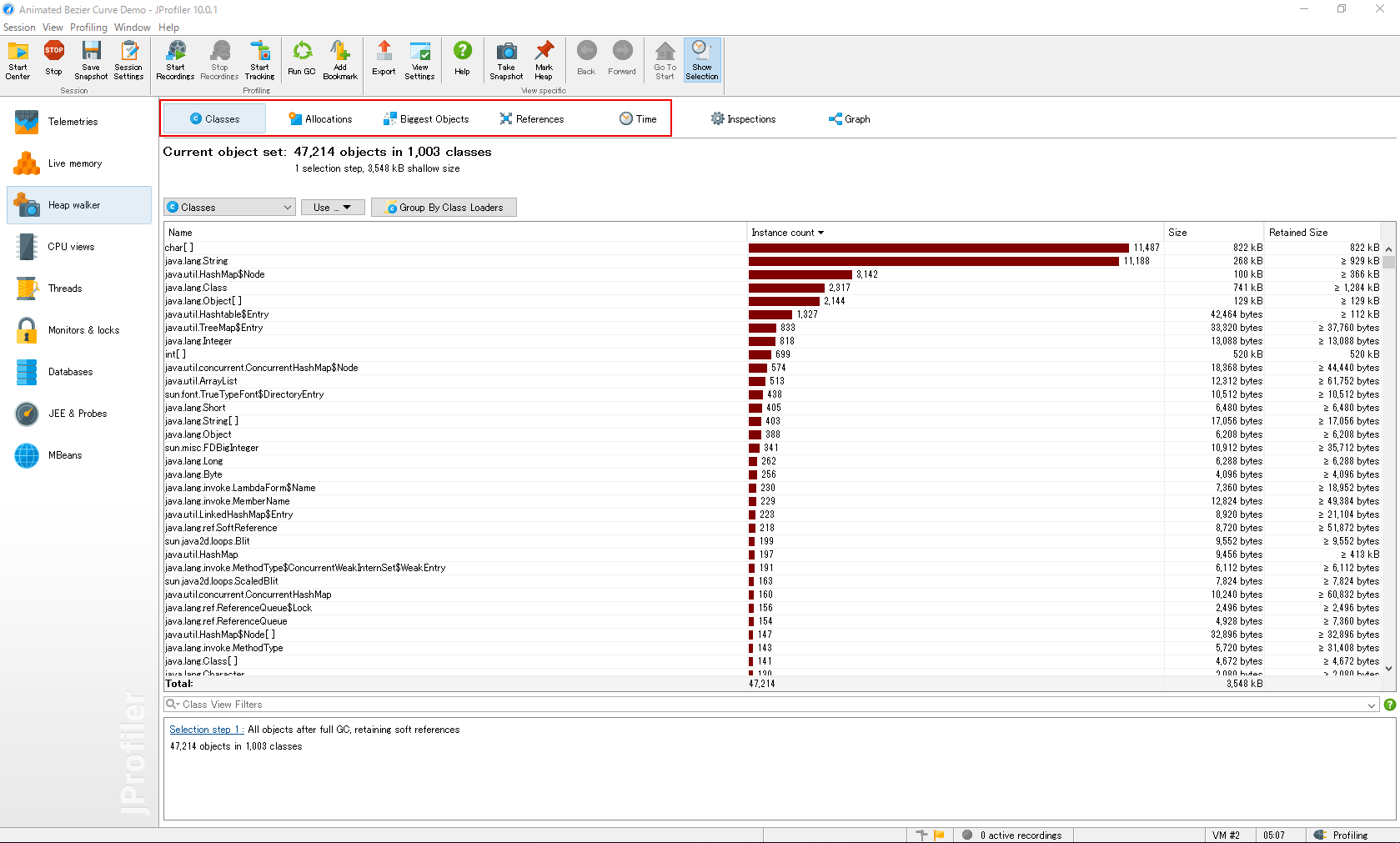Start Recordings in the Profiling toolbar
The height and width of the screenshot is (843, 1400).
click(x=175, y=60)
